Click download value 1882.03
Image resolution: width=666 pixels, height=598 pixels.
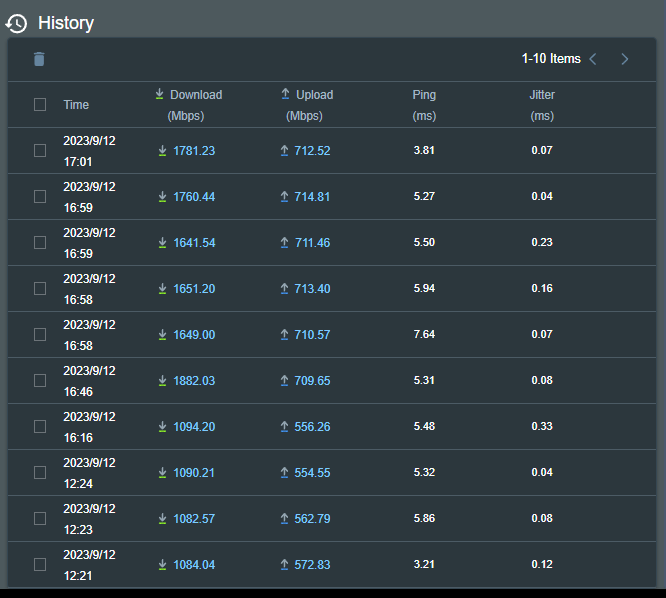194,381
